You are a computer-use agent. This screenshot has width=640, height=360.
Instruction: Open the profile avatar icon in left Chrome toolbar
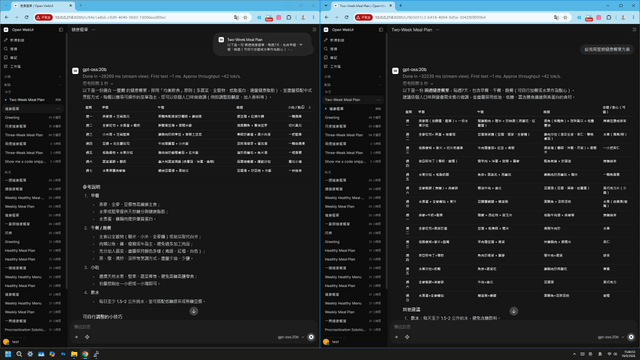[303, 18]
